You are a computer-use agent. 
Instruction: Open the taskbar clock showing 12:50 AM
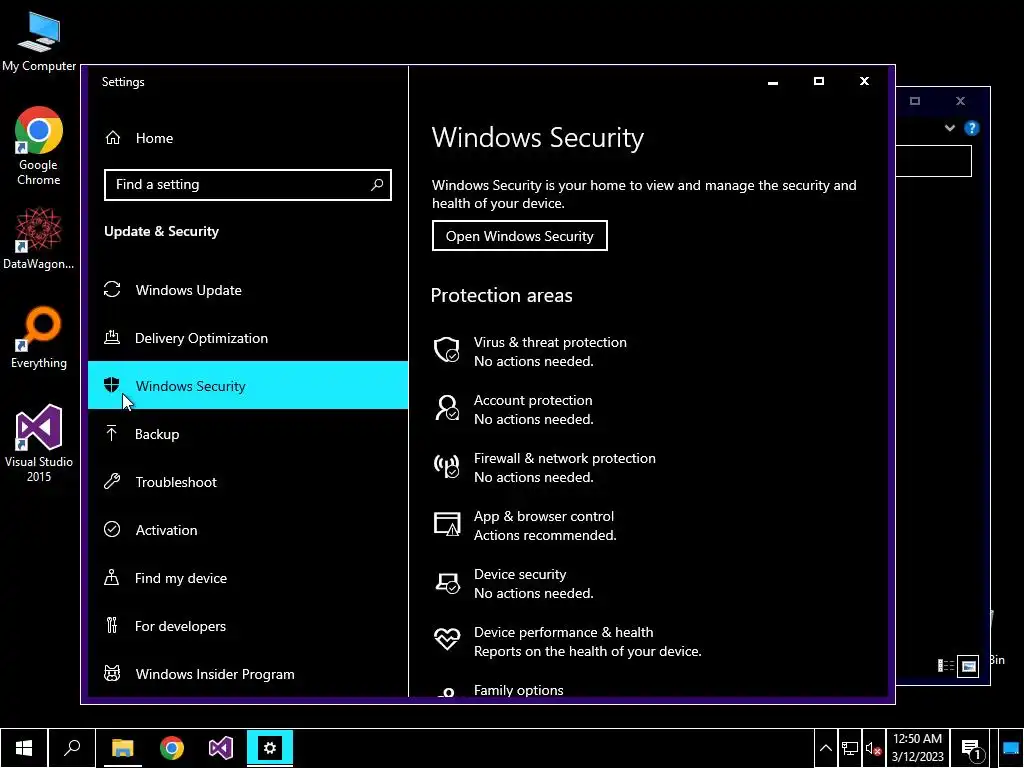click(918, 748)
